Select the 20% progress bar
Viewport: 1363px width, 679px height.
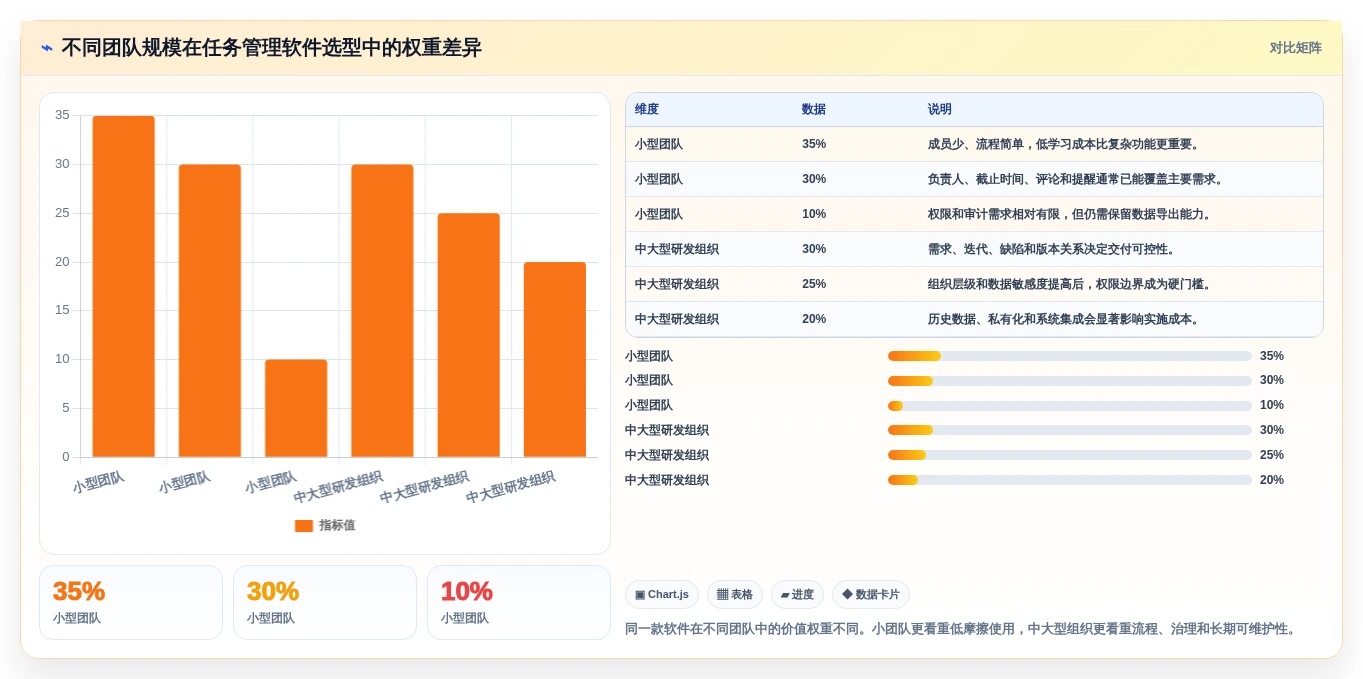1070,480
